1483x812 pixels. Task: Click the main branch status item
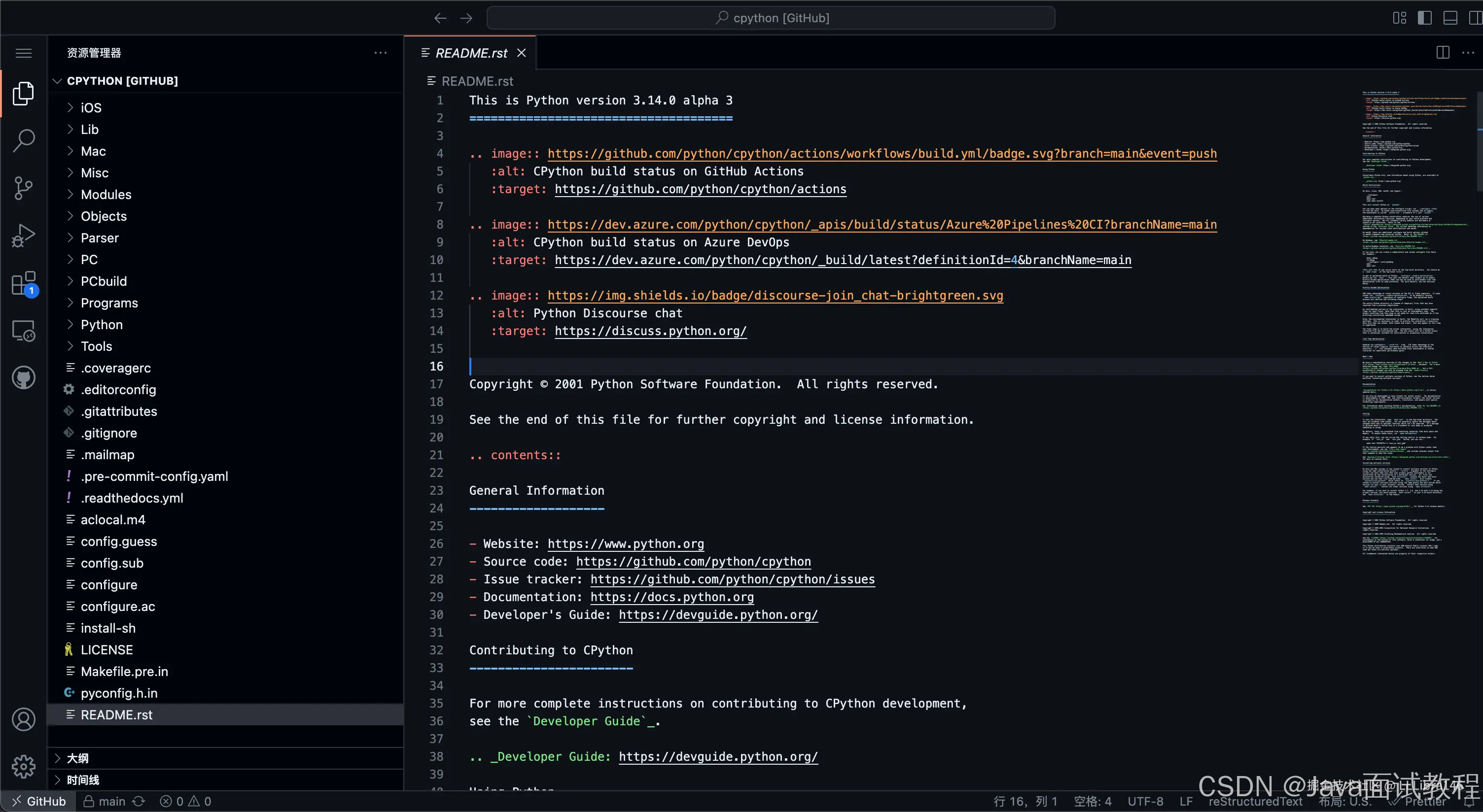[104, 801]
